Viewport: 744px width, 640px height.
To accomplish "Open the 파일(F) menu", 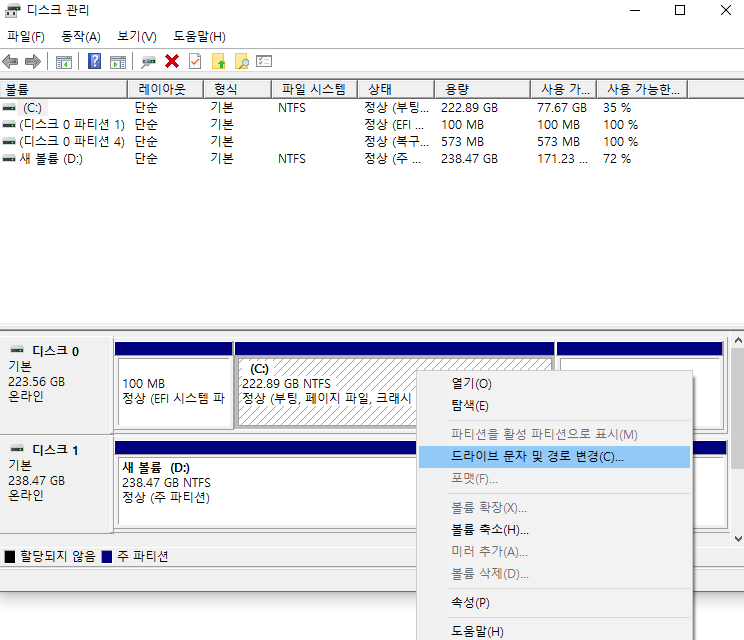I will click(x=26, y=37).
